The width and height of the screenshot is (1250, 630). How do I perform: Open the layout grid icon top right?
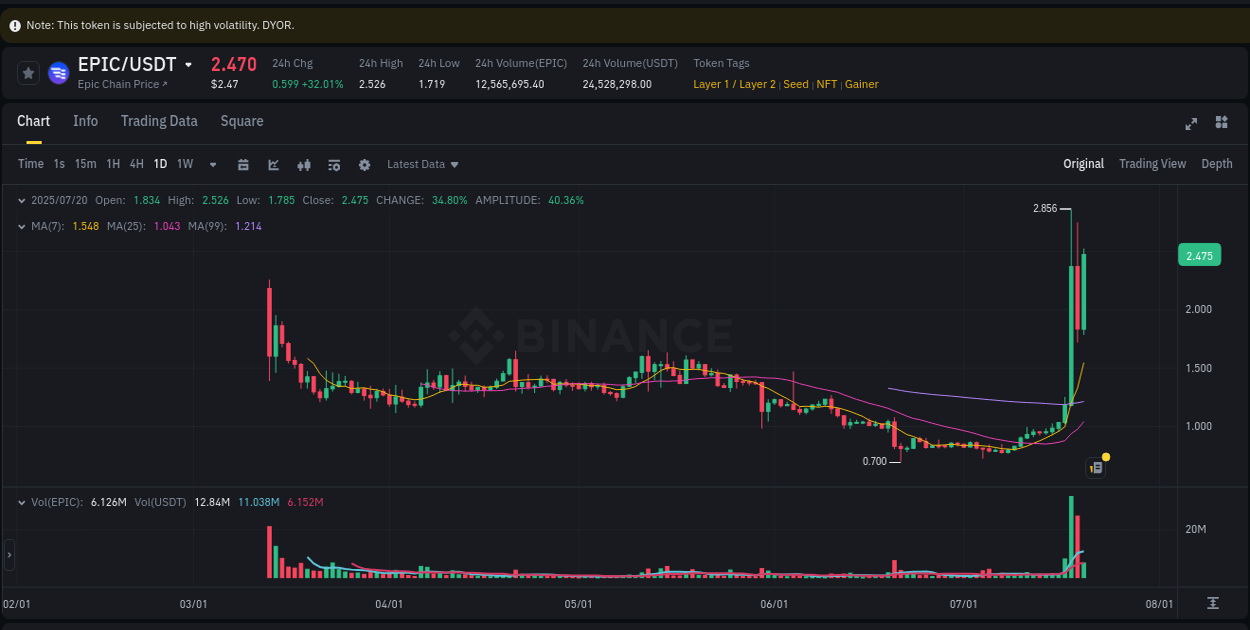(x=1221, y=123)
